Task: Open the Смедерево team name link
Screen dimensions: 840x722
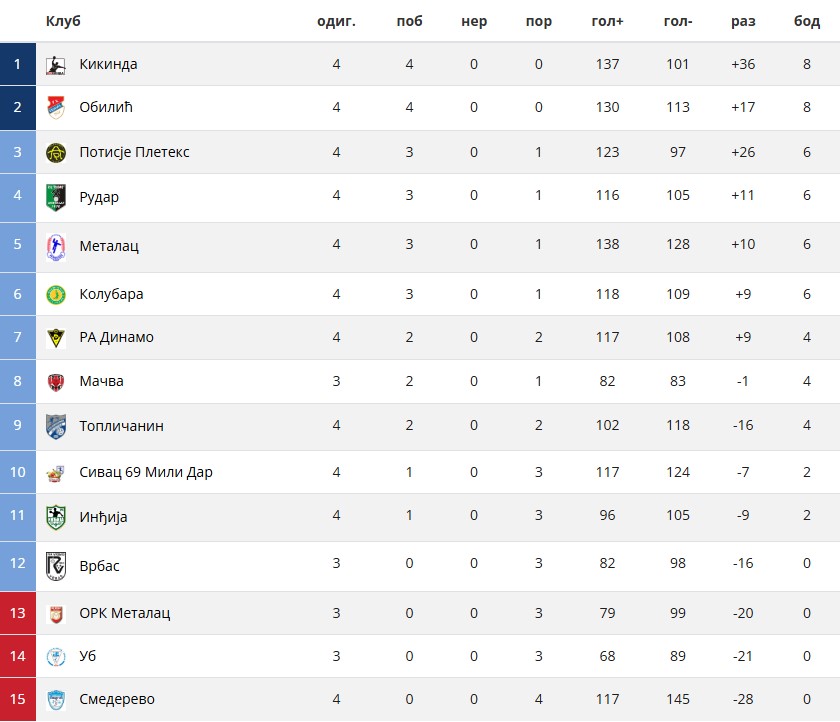Action: click(x=117, y=699)
